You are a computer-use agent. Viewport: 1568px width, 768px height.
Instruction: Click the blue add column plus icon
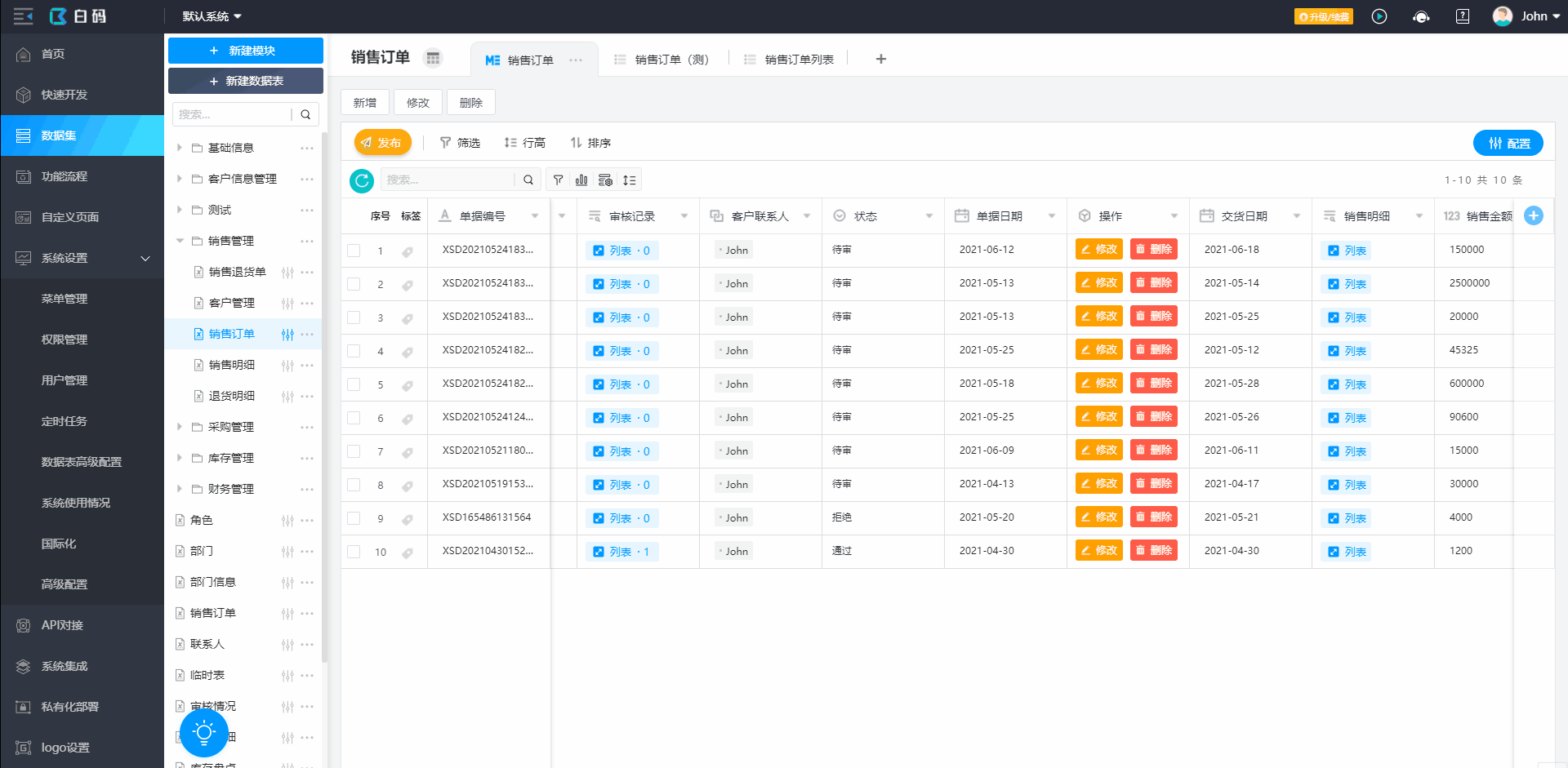click(x=1534, y=215)
